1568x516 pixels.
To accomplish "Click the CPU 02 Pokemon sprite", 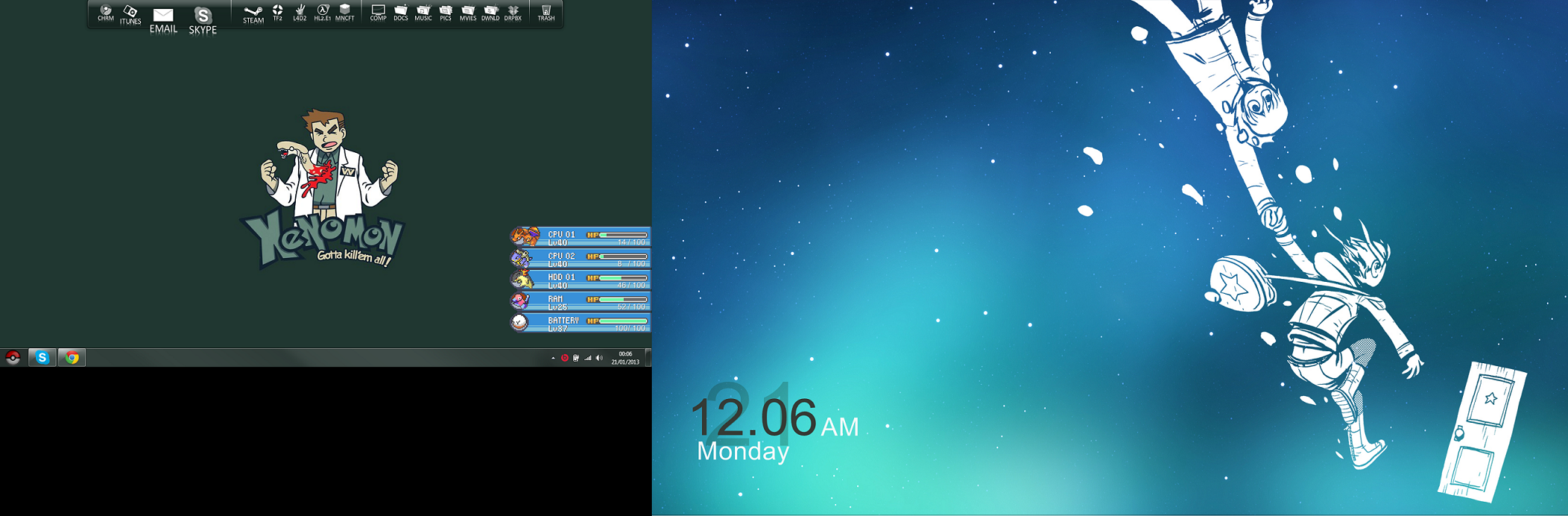I will pyautogui.click(x=521, y=258).
